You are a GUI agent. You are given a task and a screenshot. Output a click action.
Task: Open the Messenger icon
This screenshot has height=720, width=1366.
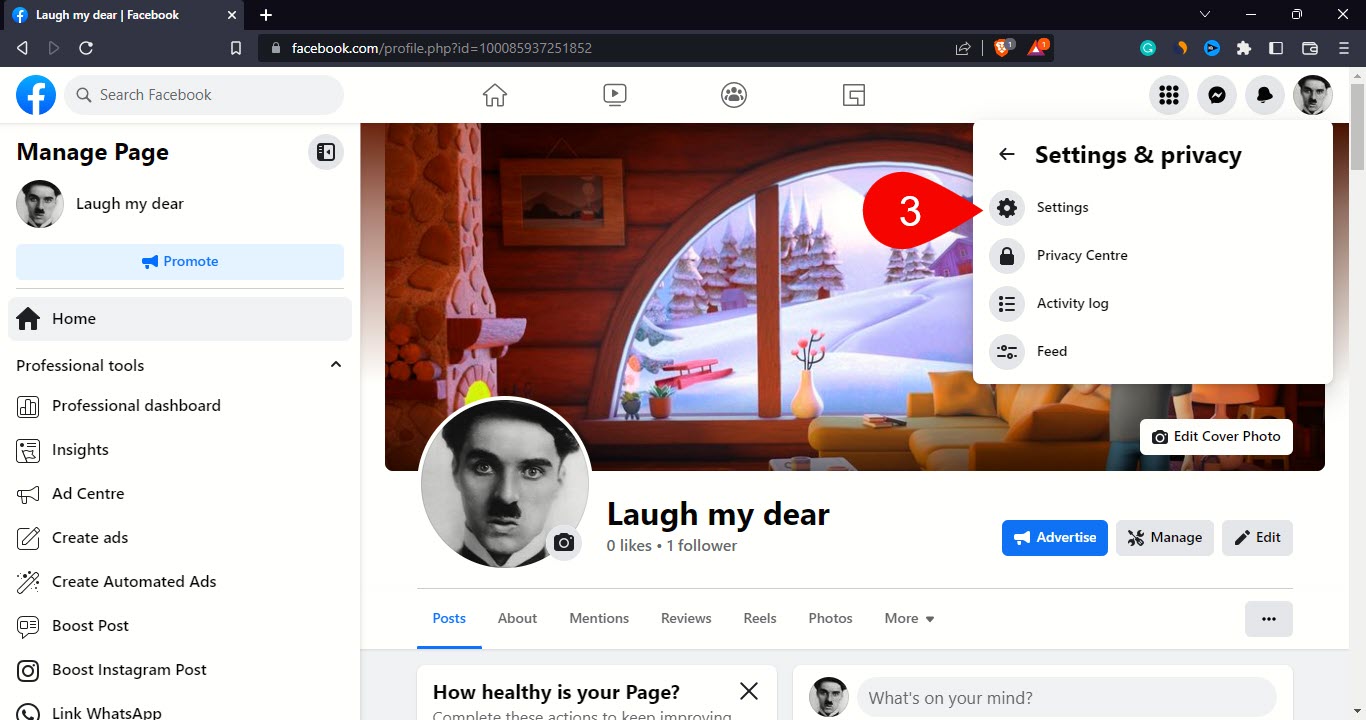[1216, 94]
